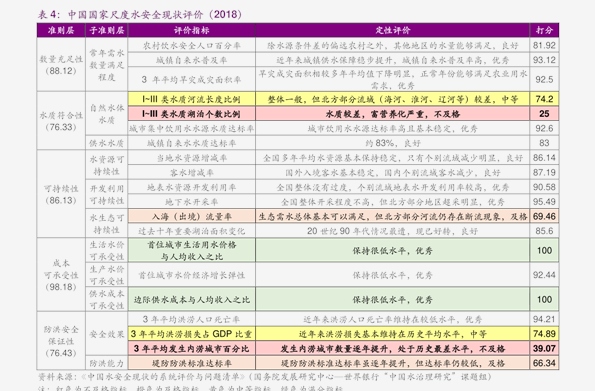Screen dimensions: 595x391
Task: Click the 过去十年重要湖泊面积变化 indicator
Action: 192,231
